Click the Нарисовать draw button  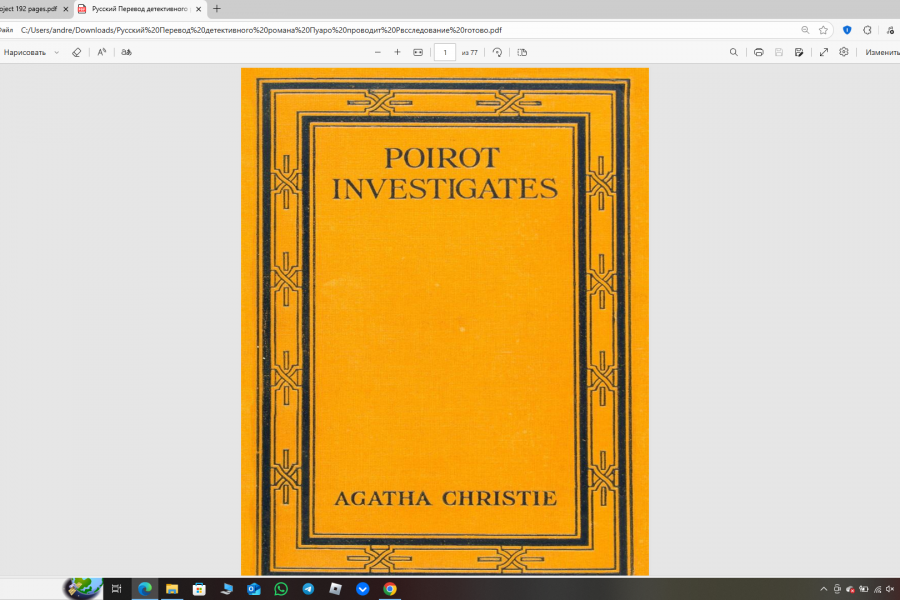click(x=25, y=52)
